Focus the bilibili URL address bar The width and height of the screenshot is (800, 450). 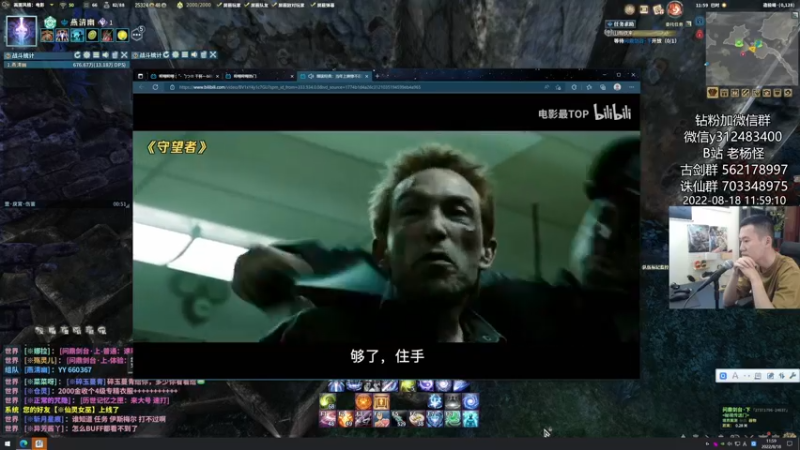[357, 87]
